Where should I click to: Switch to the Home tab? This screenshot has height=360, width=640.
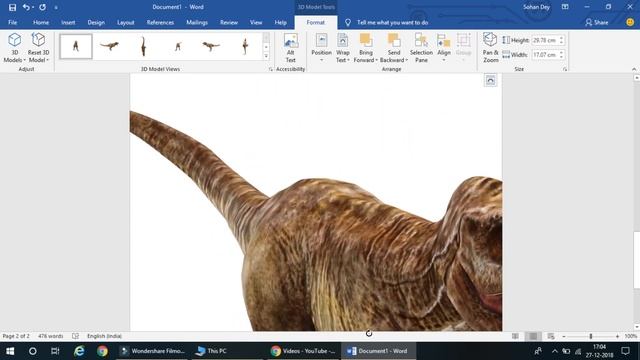coord(41,22)
